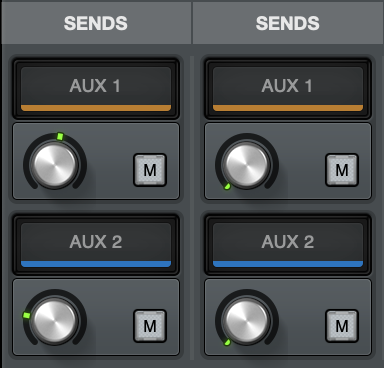
Task: Open the AUX 1 send selector in left channel
Action: pos(96,89)
